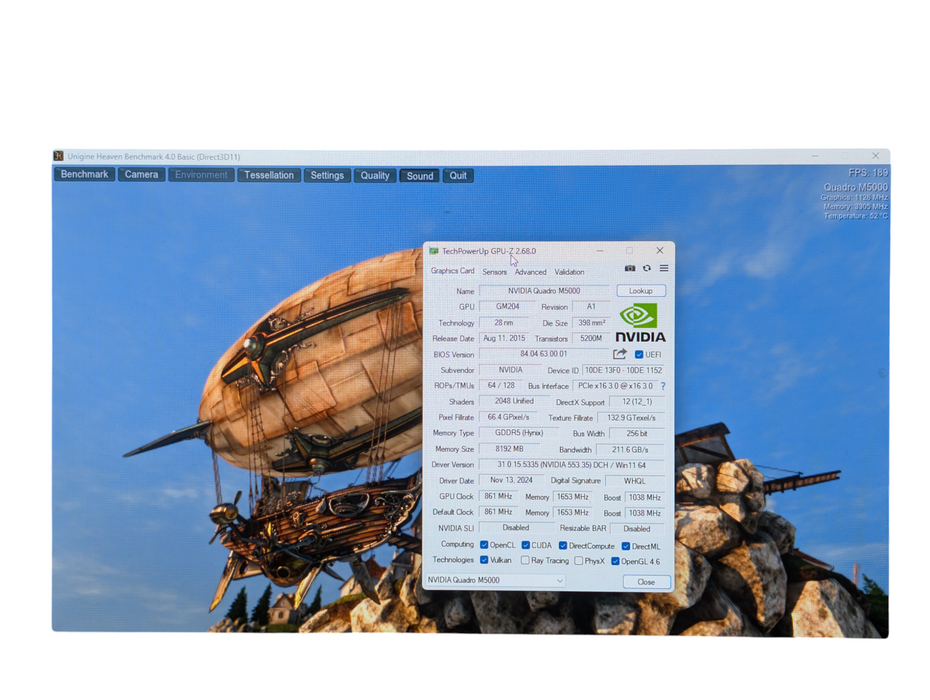Open the NVIDIA Quadro M5000 GPU selector dropdown
The width and height of the screenshot is (930, 700).
(495, 580)
